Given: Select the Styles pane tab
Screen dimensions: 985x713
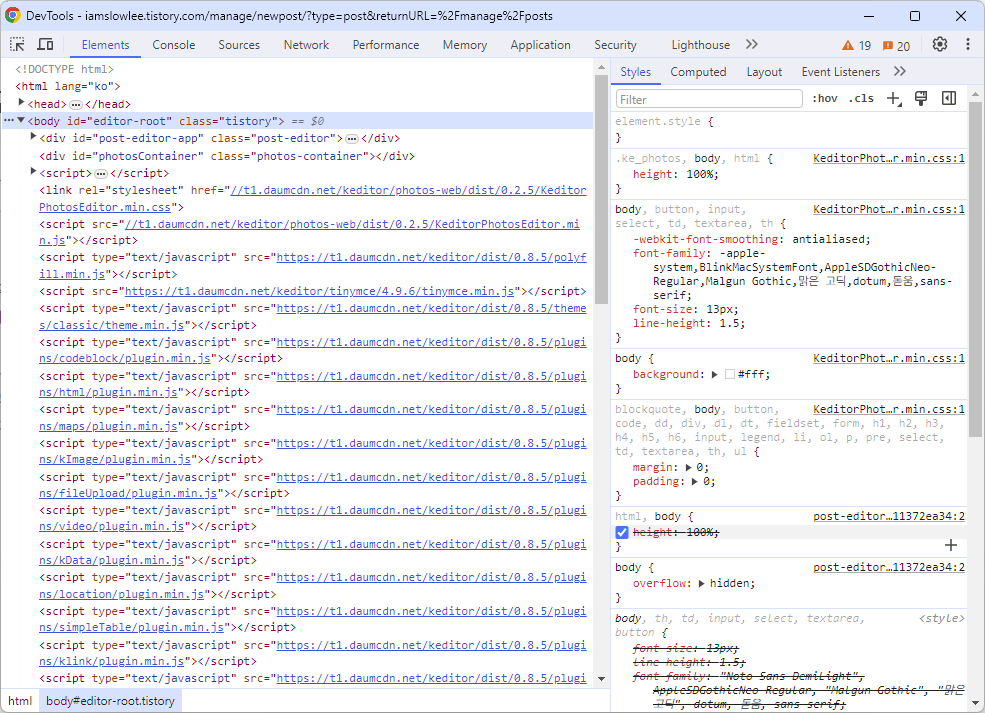Looking at the screenshot, I should (x=636, y=72).
